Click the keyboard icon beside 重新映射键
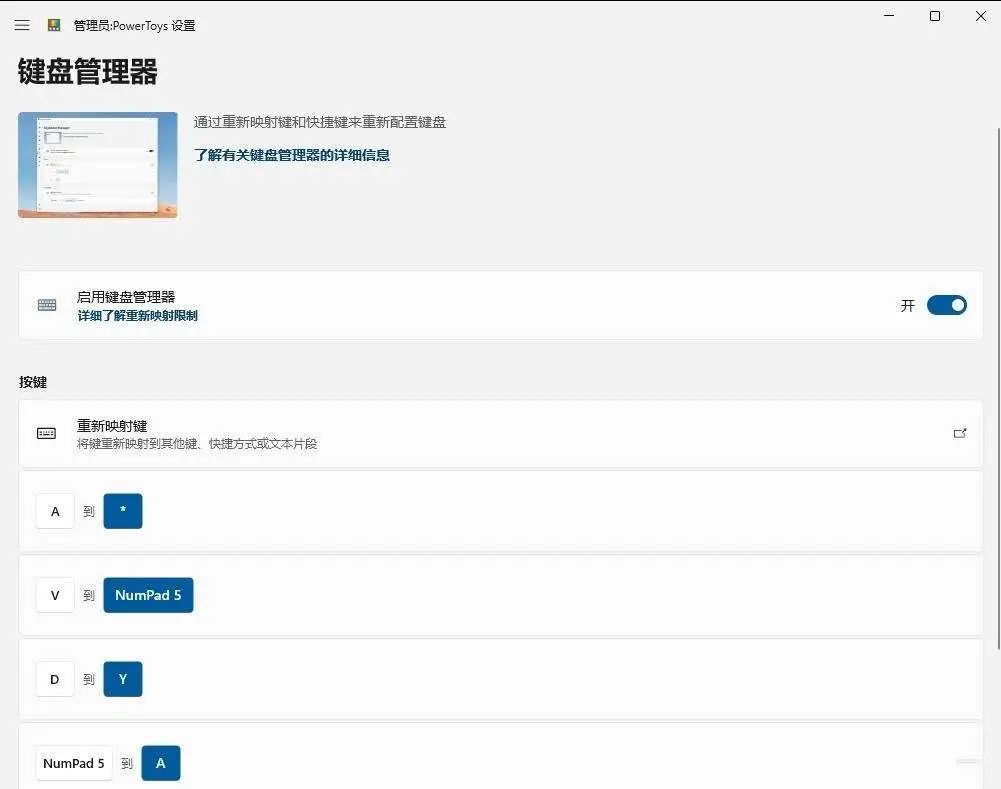The height and width of the screenshot is (789, 1001). [47, 433]
